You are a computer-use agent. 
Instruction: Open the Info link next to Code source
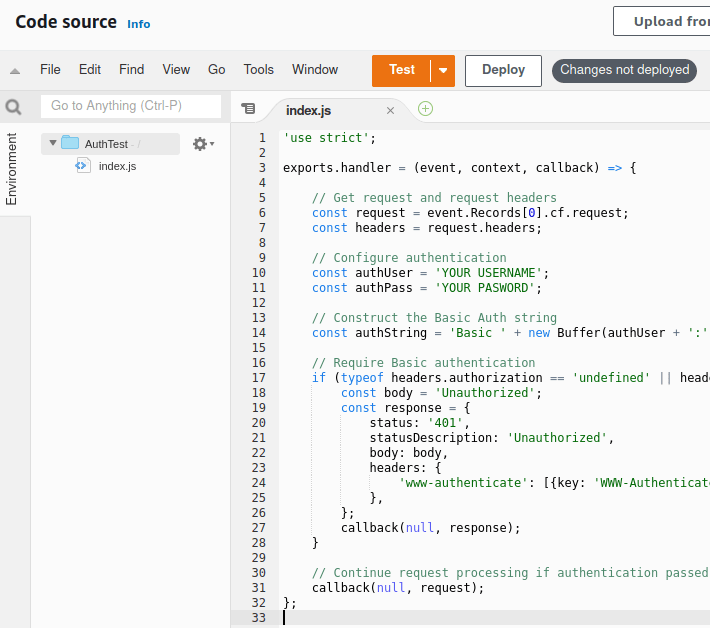pyautogui.click(x=139, y=24)
